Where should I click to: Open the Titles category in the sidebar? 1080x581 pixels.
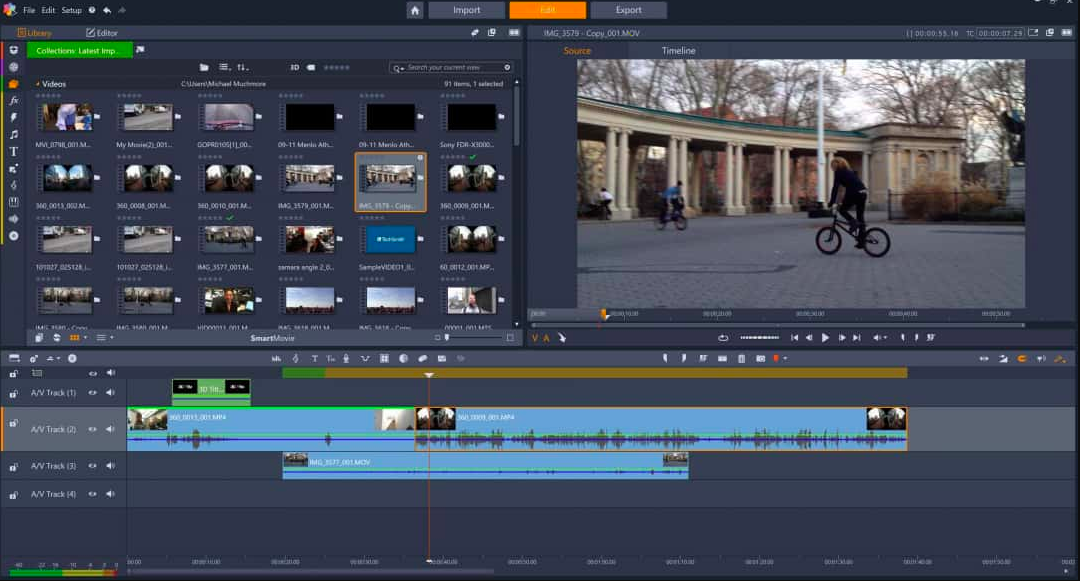click(x=13, y=151)
